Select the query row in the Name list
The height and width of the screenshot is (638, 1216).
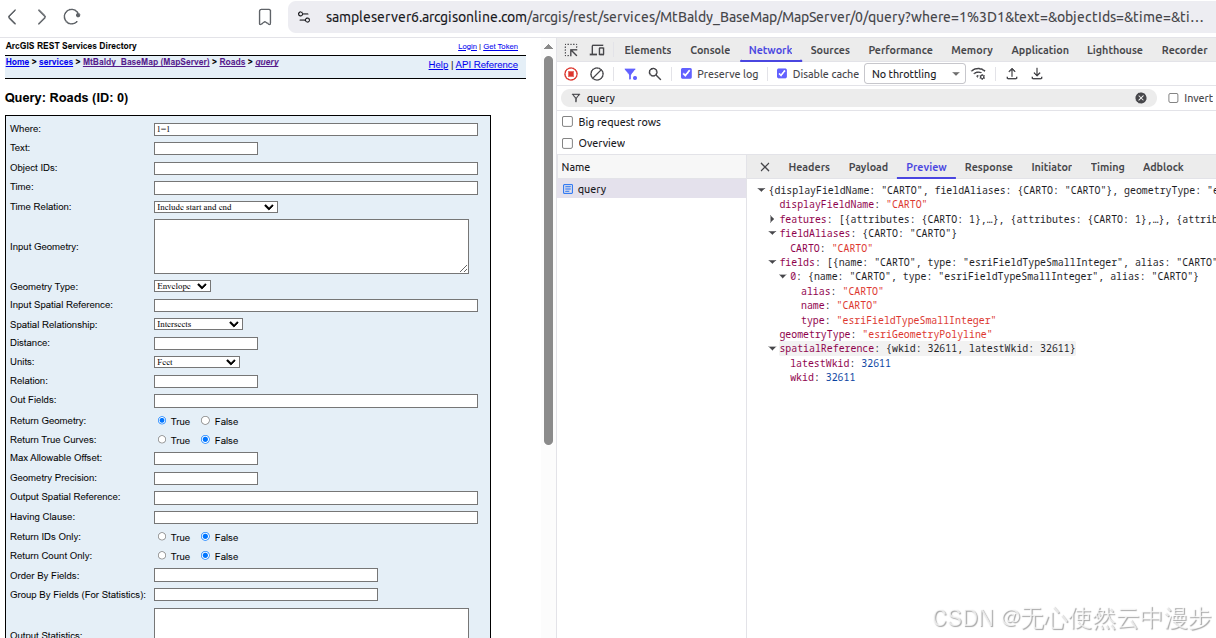[651, 189]
